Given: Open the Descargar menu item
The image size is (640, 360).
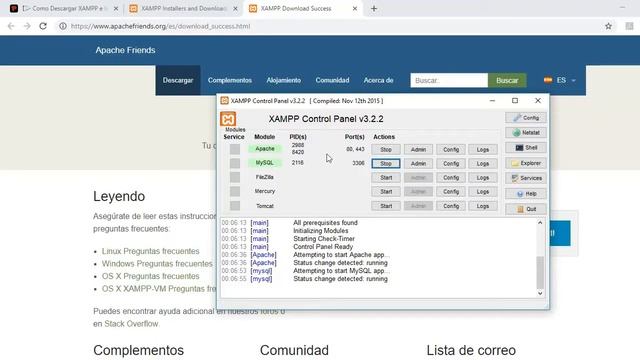Looking at the screenshot, I should point(178,80).
